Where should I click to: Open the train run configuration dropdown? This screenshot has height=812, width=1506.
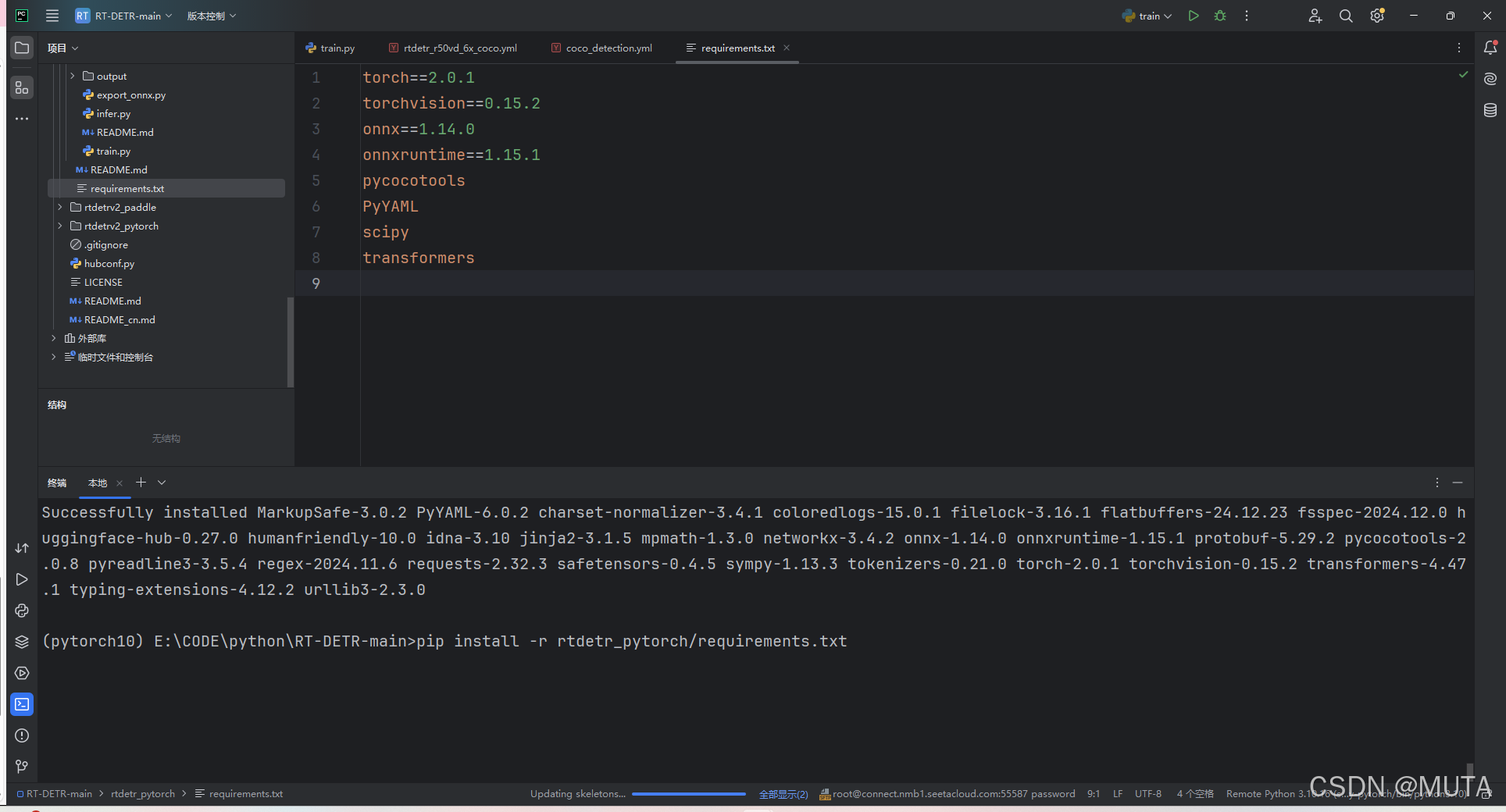[1147, 16]
